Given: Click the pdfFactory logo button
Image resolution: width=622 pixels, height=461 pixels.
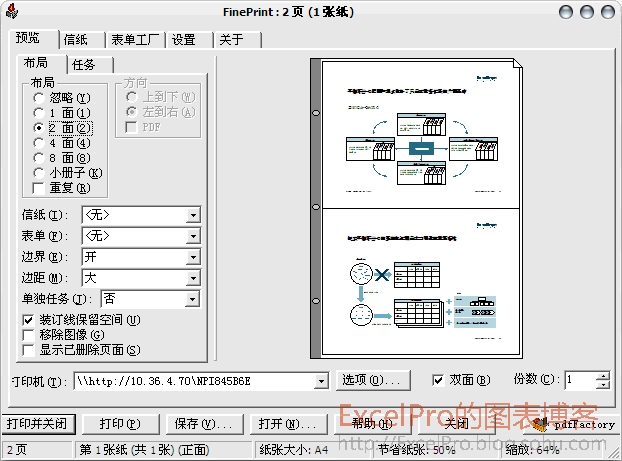Looking at the screenshot, I should point(573,424).
